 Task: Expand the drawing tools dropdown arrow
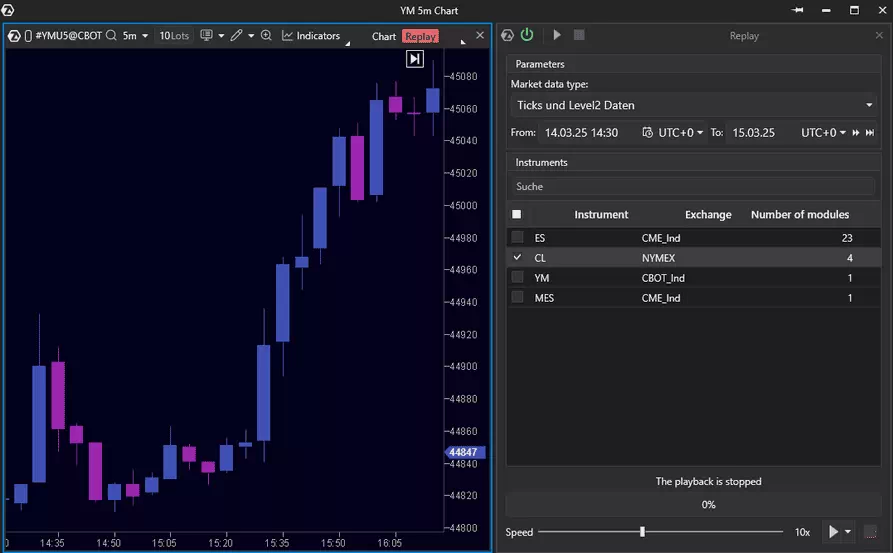(x=251, y=36)
